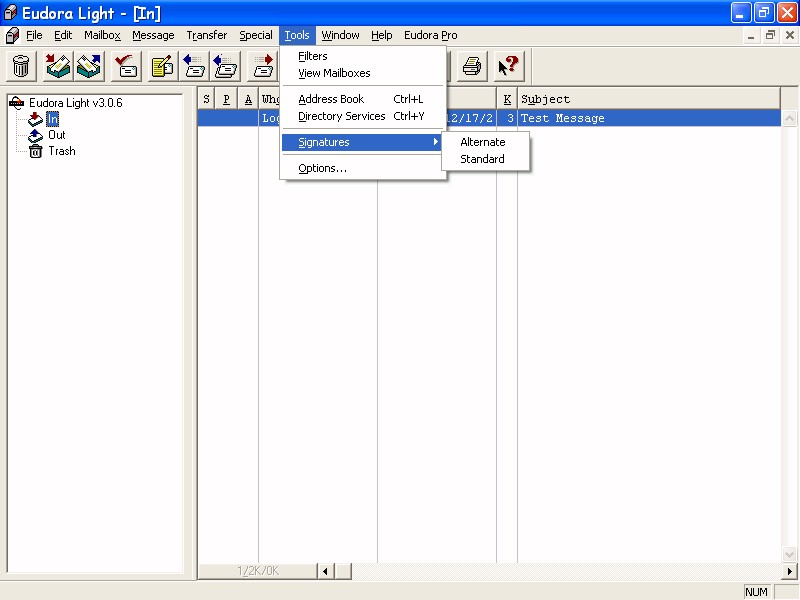Launch Directory Services from the Tools menu
Screen dimensions: 800x600
pyautogui.click(x=364, y=116)
